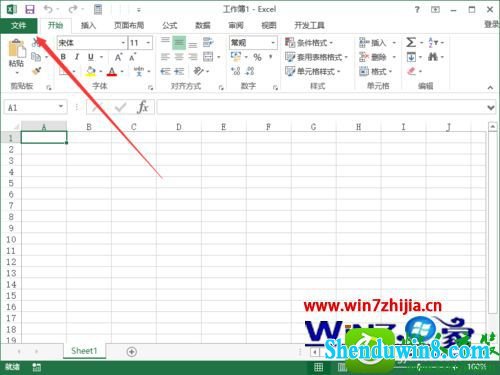
Task: Decrease indent
Action: pos(165,71)
